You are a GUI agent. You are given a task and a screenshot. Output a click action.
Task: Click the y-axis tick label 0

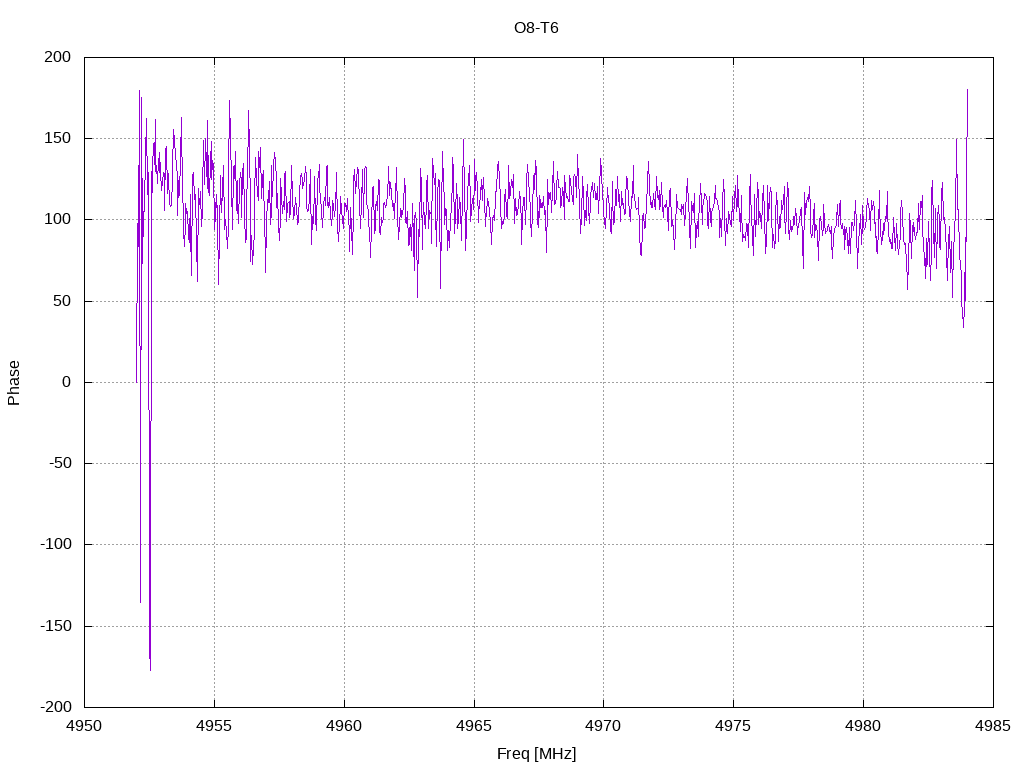[67, 382]
